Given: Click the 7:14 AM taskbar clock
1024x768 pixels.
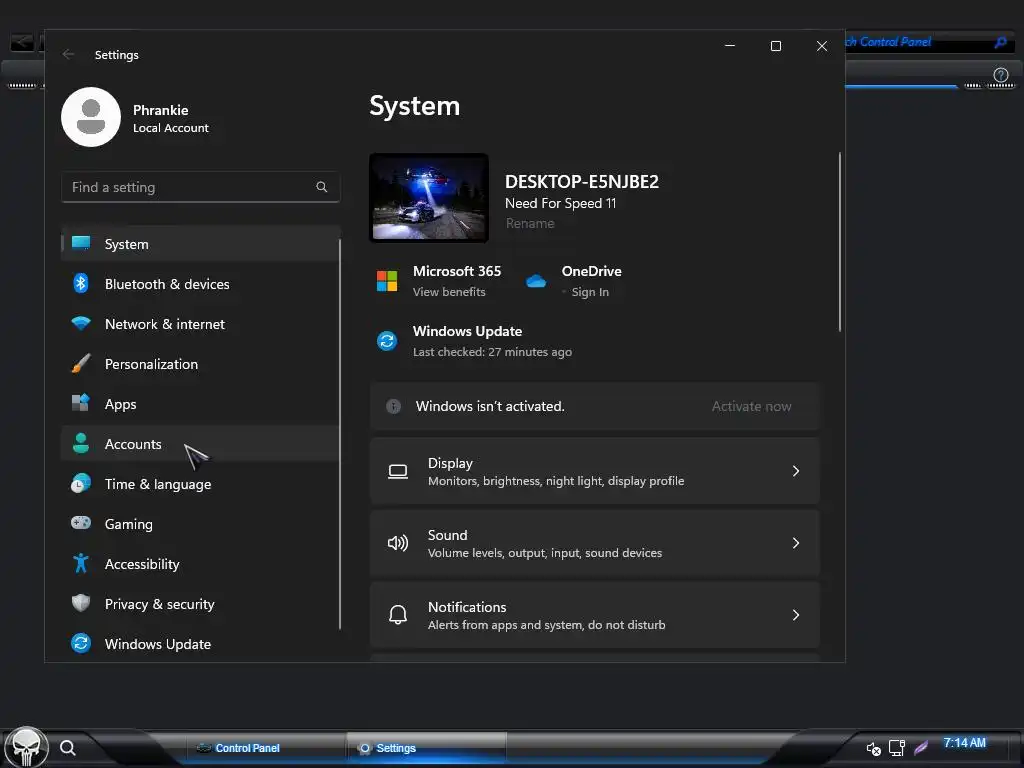Looking at the screenshot, I should click(965, 743).
